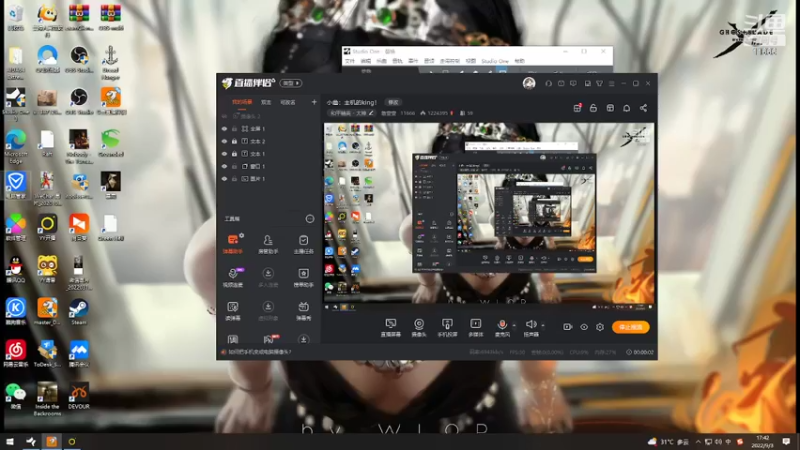The height and width of the screenshot is (450, 800).
Task: Edit the stream category label
Action: pyautogui.click(x=352, y=113)
